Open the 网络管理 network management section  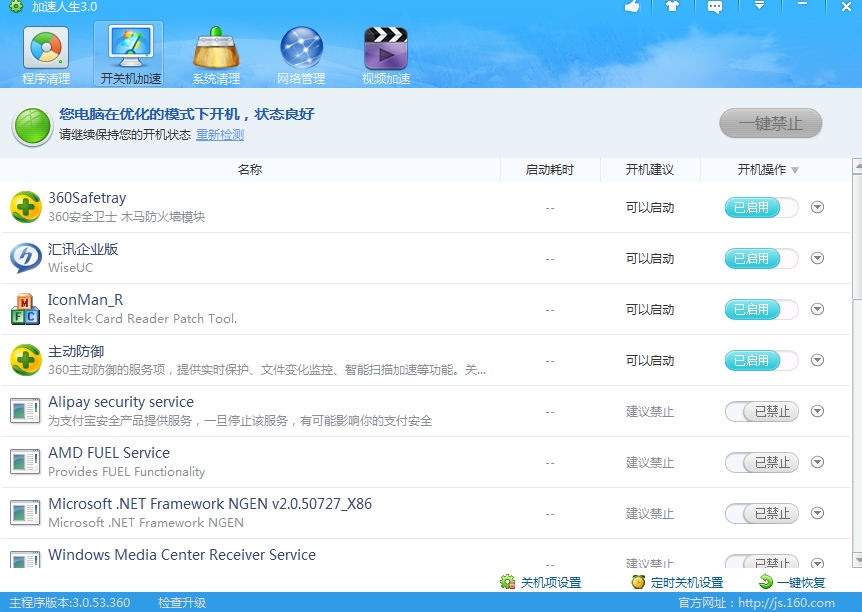[301, 55]
